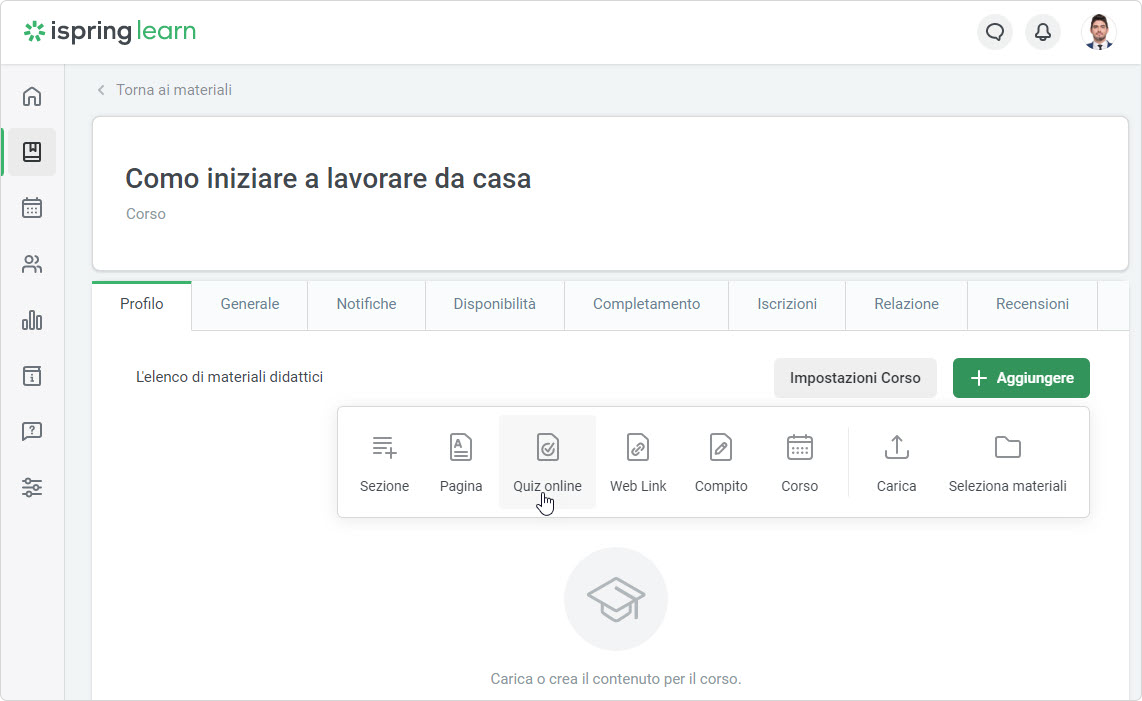Open the reports bar chart icon

[32, 320]
